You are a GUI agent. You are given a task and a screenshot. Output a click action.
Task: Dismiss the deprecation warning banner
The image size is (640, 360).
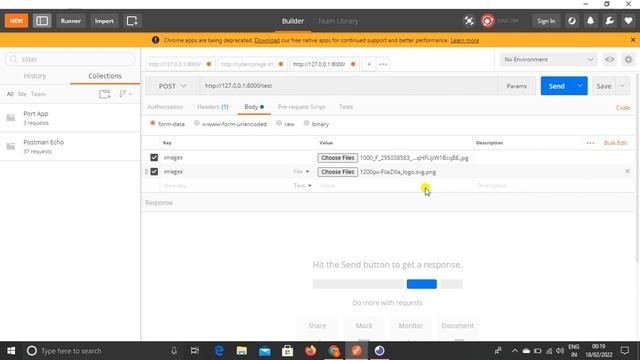633,40
